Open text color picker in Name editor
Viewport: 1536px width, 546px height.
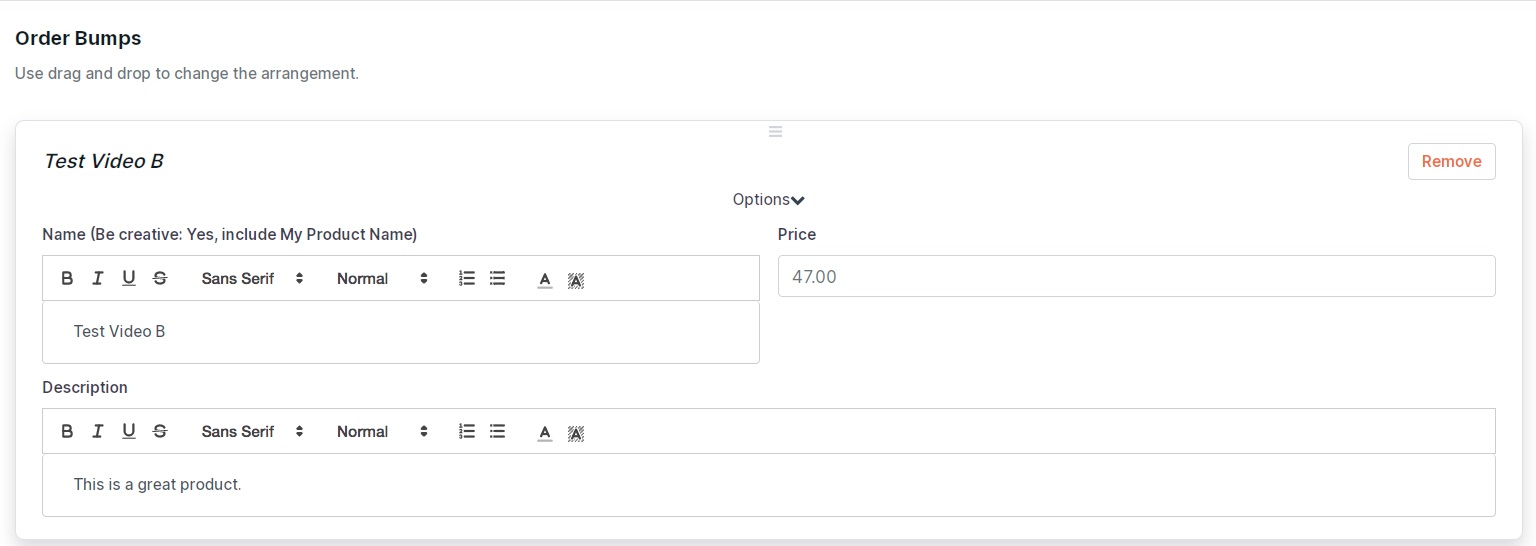545,279
